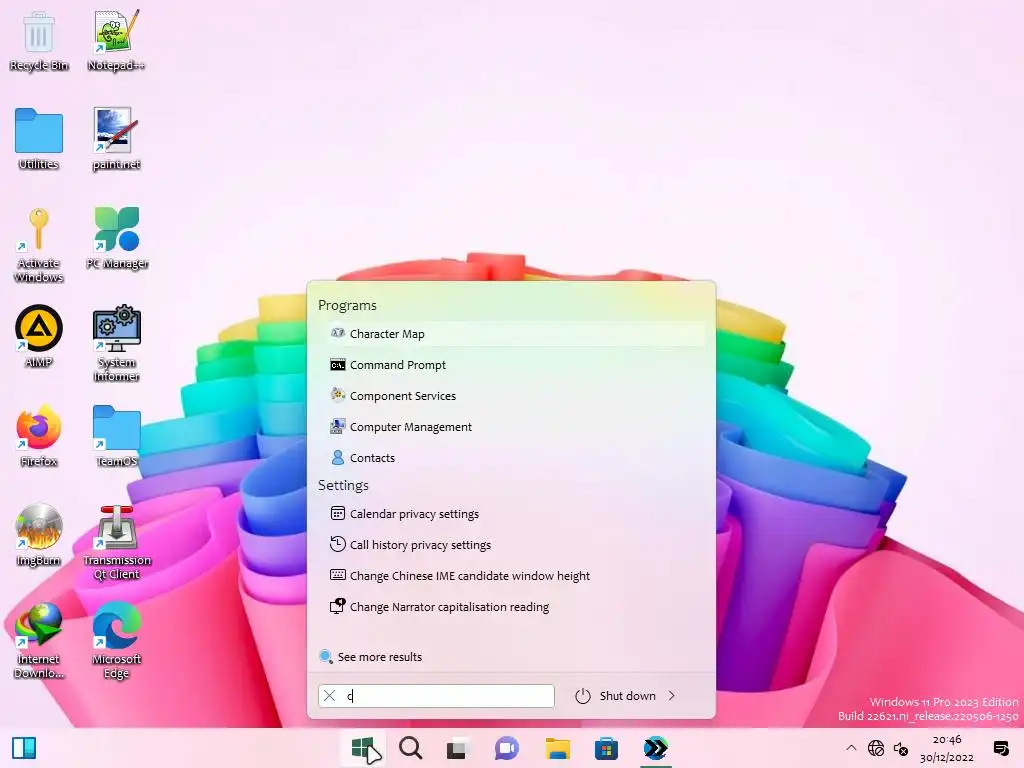Open PC Manager desktop shortcut

pyautogui.click(x=116, y=238)
